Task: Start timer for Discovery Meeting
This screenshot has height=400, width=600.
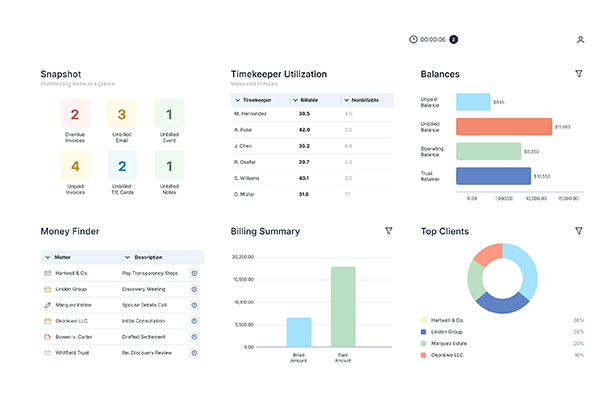Action: coord(194,289)
